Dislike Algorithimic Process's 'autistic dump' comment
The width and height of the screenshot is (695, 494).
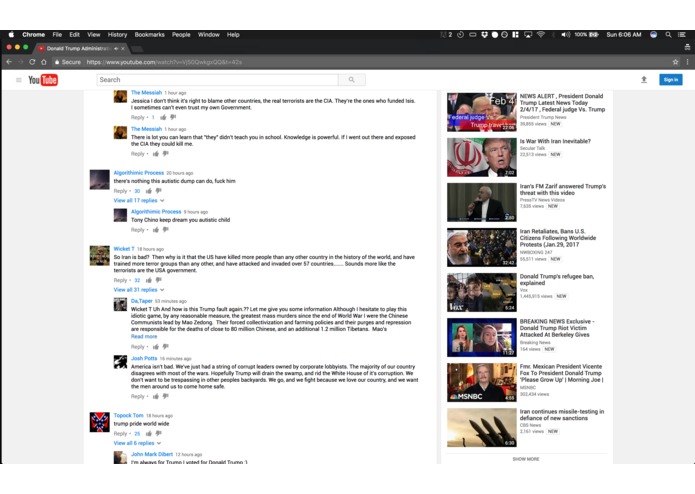pos(159,191)
